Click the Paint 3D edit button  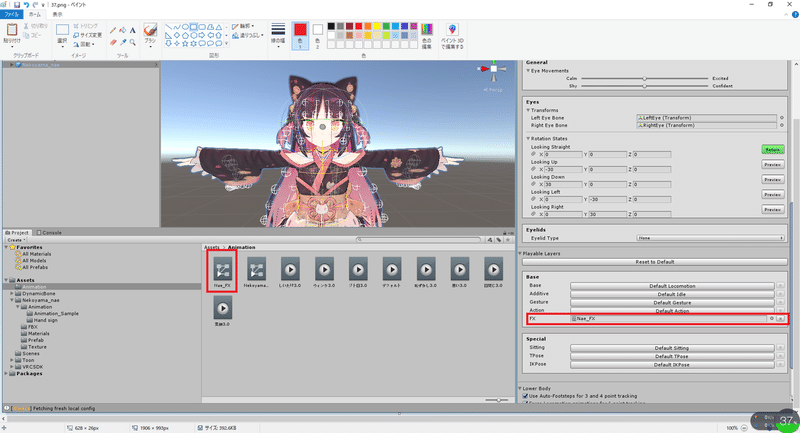(x=452, y=36)
